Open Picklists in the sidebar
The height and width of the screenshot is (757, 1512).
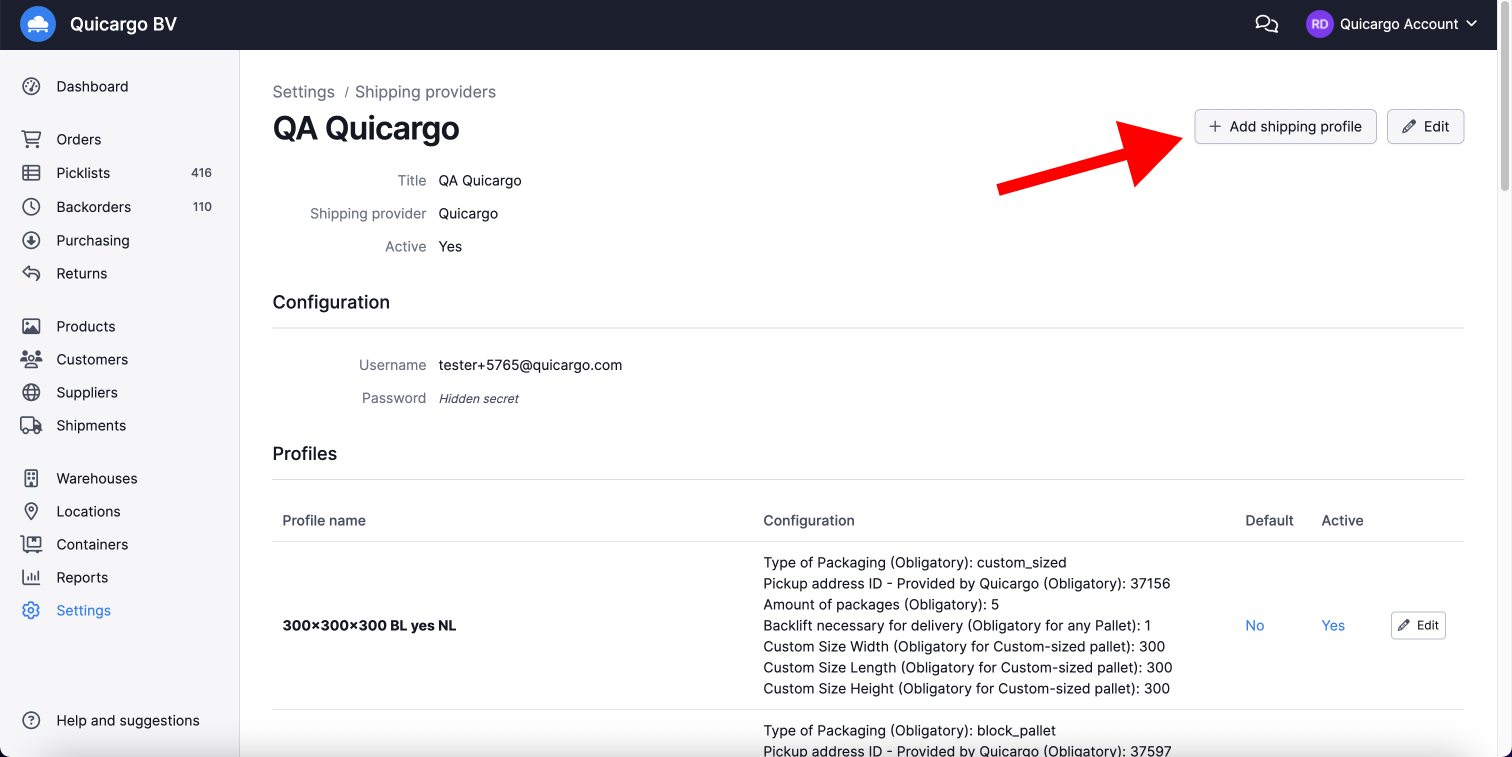click(83, 173)
